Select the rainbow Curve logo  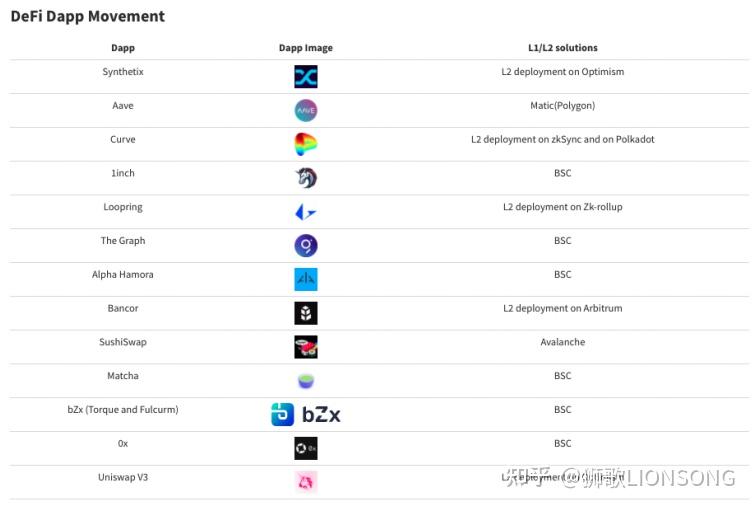pyautogui.click(x=306, y=144)
